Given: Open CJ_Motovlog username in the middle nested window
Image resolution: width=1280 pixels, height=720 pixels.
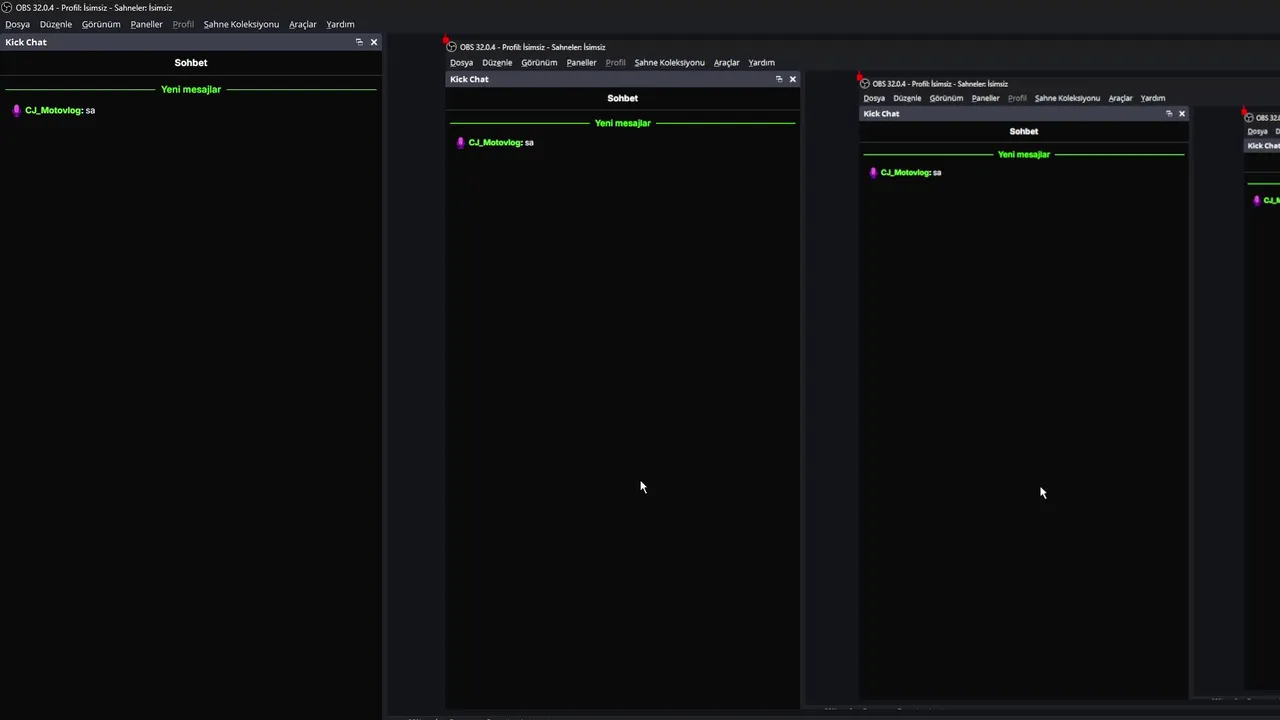Looking at the screenshot, I should coord(495,142).
